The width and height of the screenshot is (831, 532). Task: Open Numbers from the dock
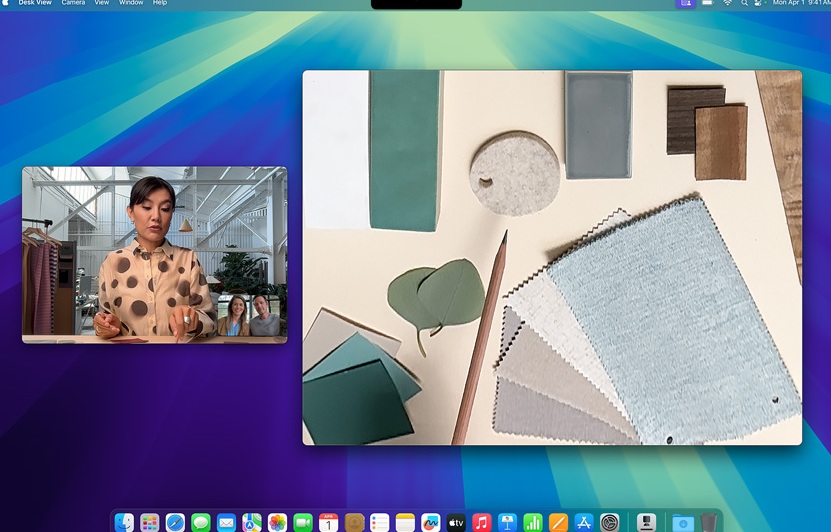[533, 523]
